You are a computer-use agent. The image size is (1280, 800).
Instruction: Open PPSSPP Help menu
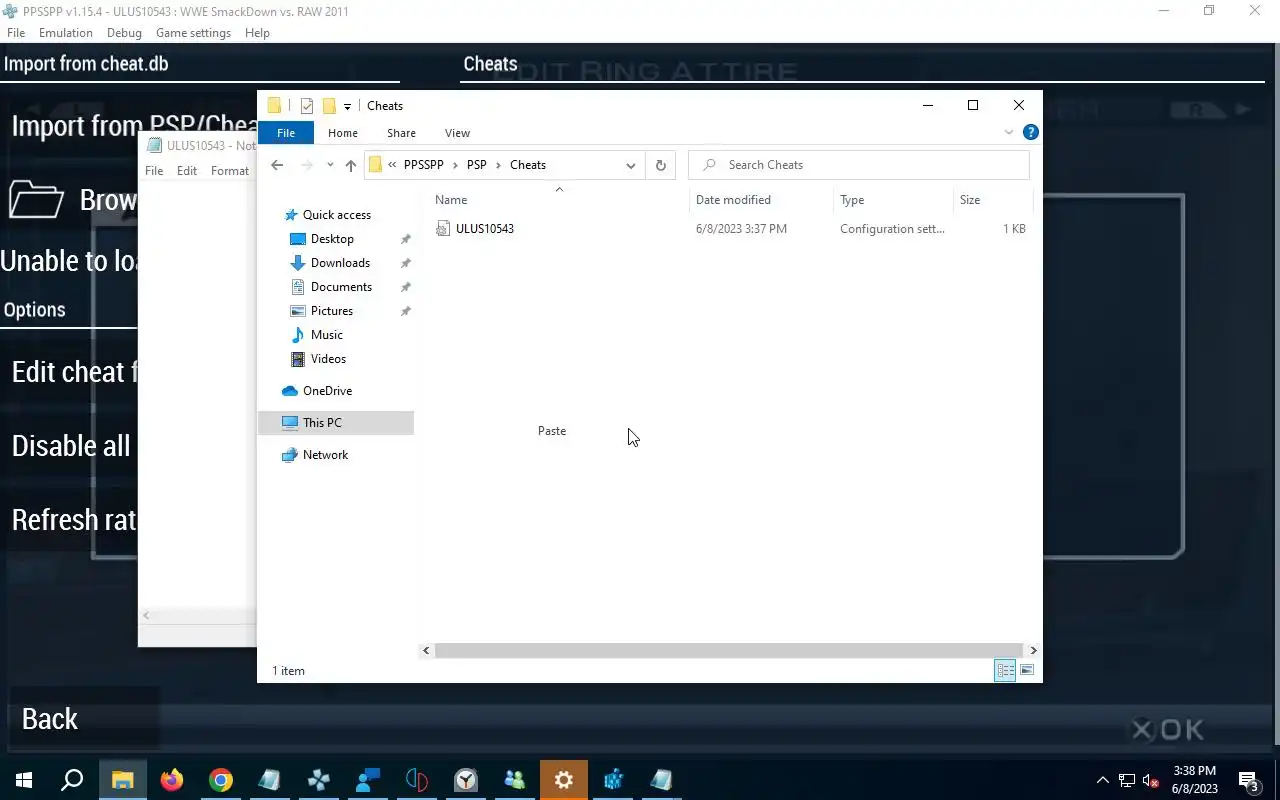click(257, 33)
